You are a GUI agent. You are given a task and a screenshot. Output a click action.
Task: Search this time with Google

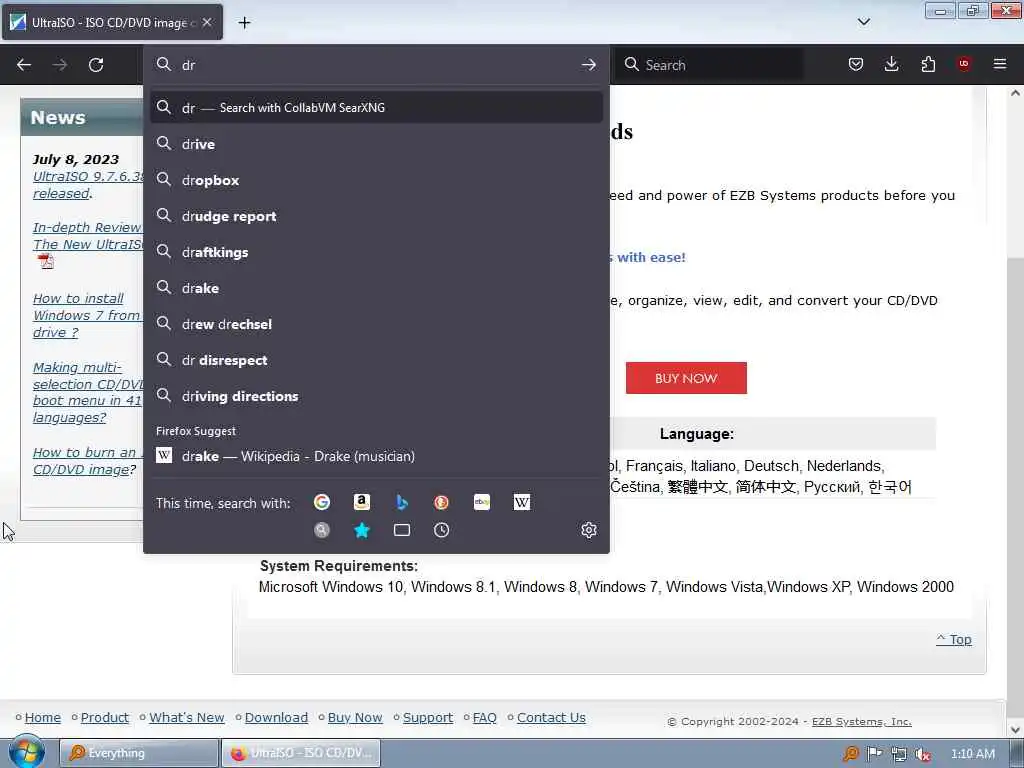(x=321, y=502)
